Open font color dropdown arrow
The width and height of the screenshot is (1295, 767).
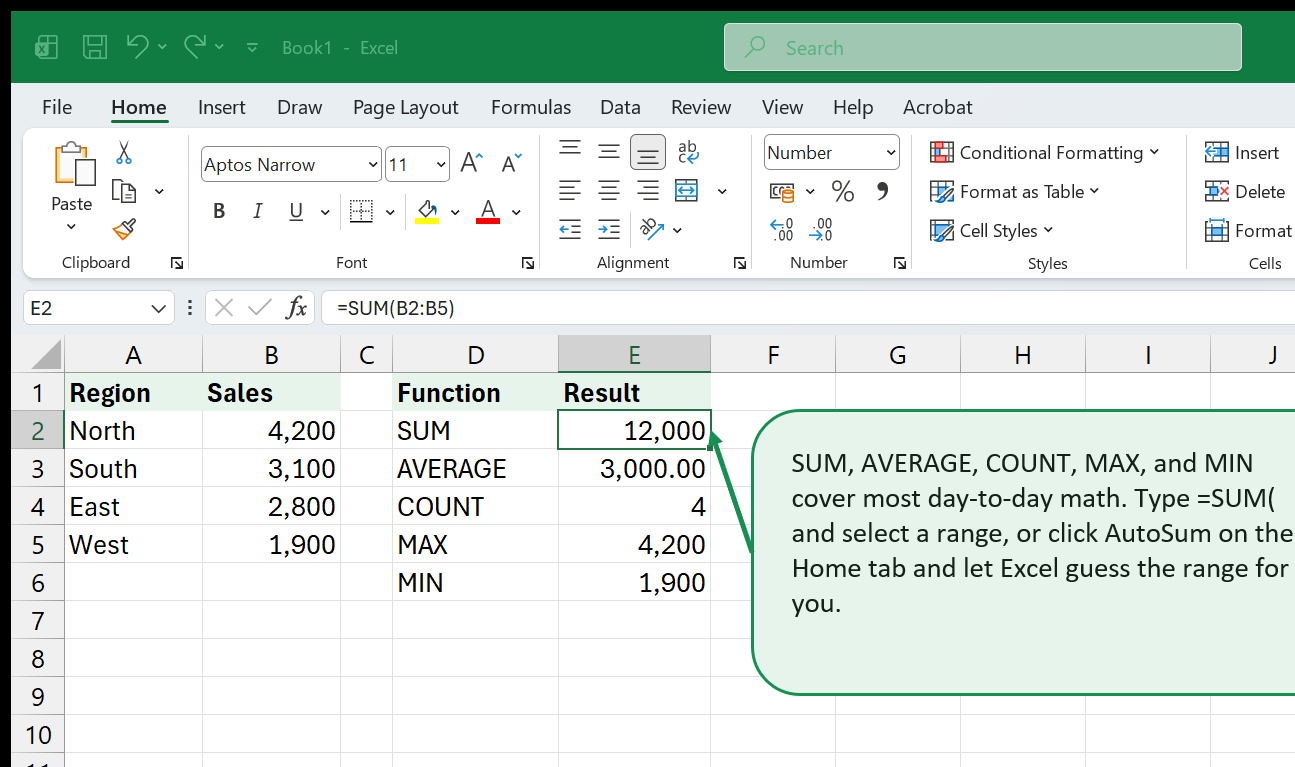pyautogui.click(x=516, y=212)
